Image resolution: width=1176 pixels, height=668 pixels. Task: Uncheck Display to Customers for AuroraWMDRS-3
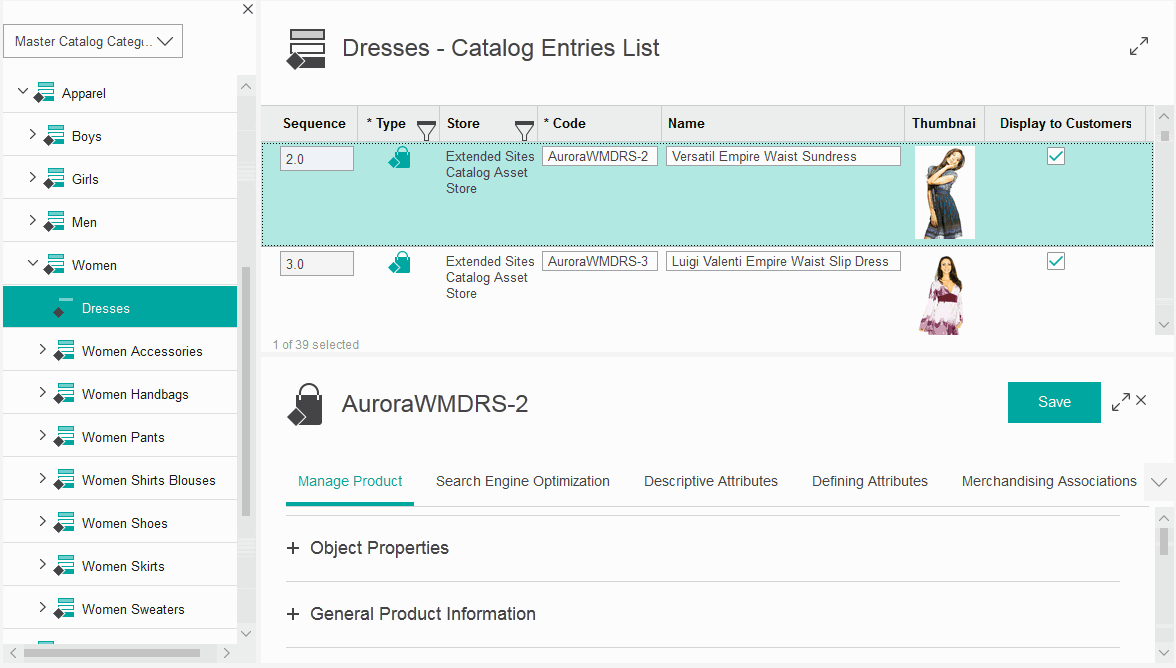pyautogui.click(x=1056, y=261)
